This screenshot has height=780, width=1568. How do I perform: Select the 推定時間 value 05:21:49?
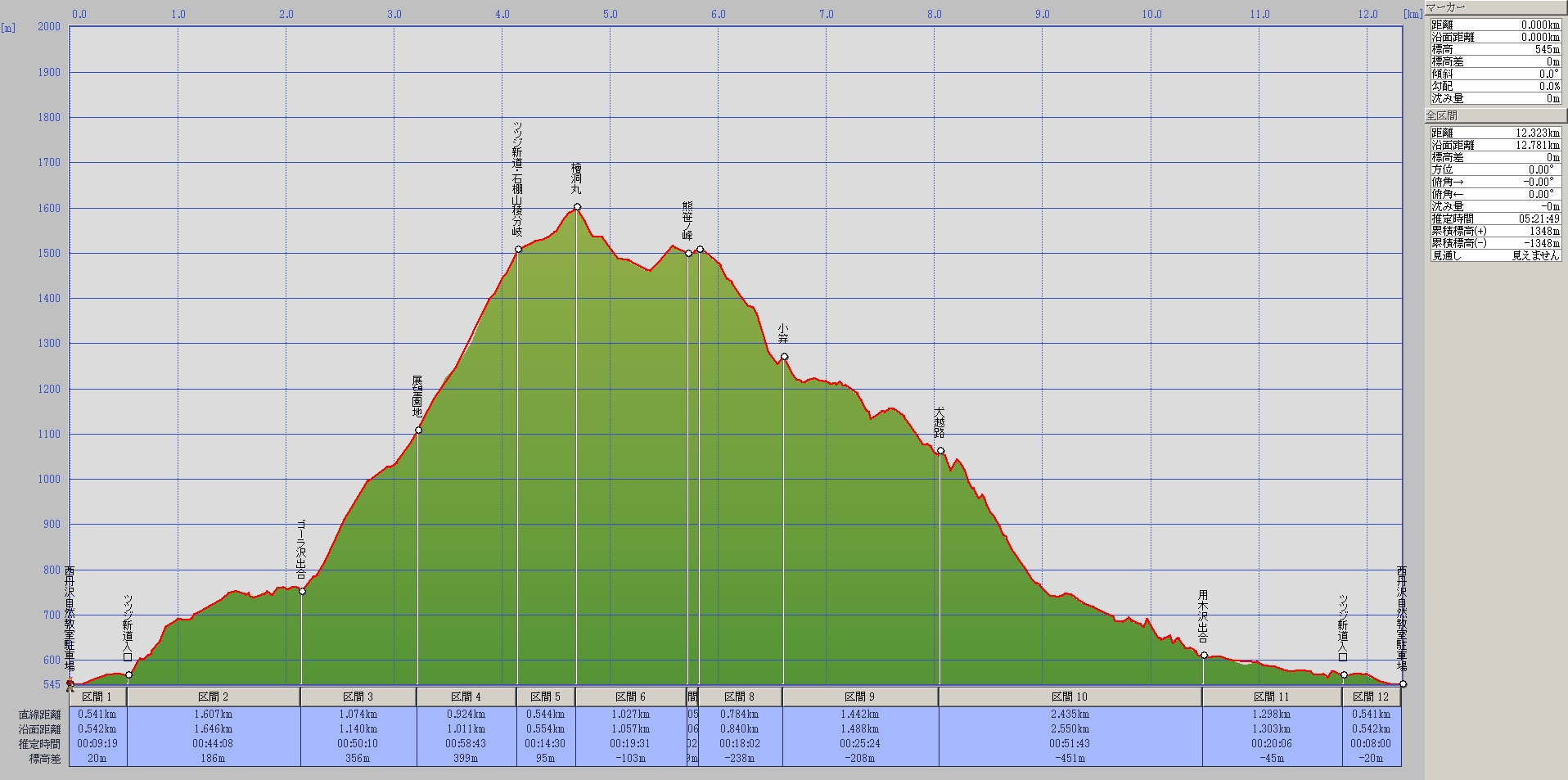(x=1539, y=219)
